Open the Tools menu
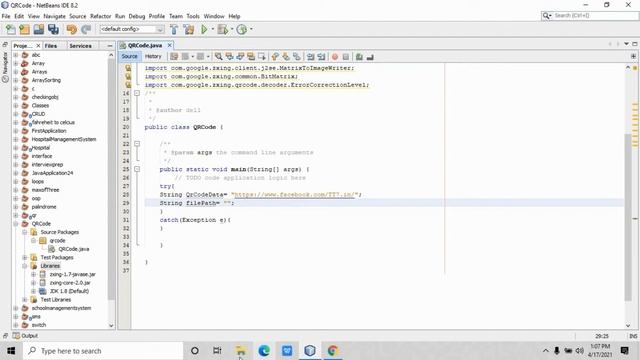 click(193, 16)
